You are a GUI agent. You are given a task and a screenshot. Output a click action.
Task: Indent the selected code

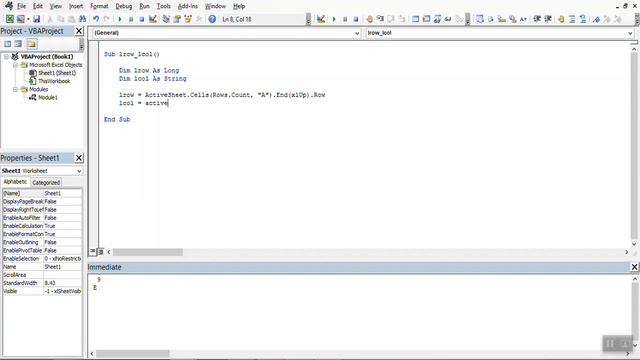click(537, 19)
